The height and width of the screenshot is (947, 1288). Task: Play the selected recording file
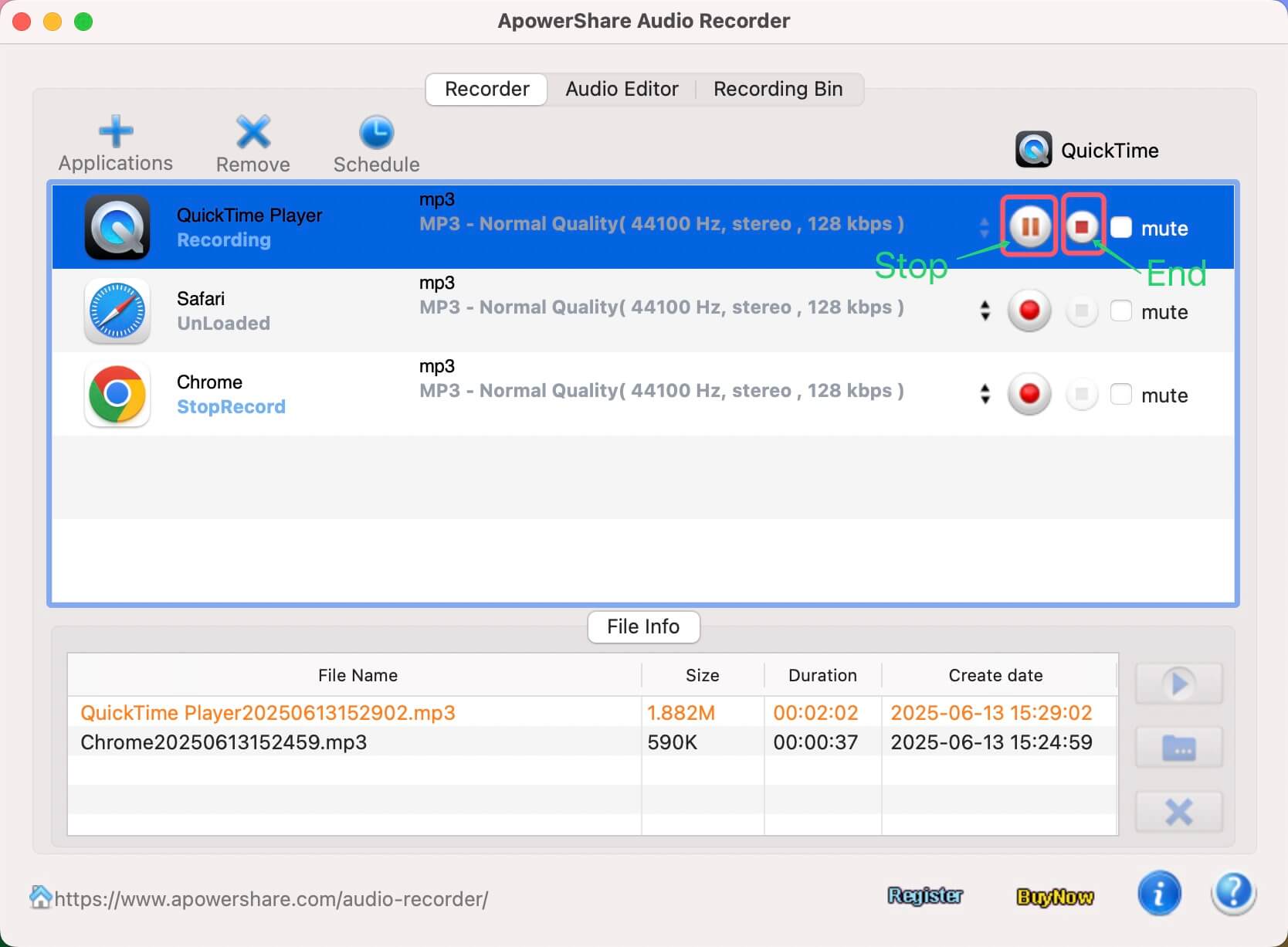point(1178,684)
